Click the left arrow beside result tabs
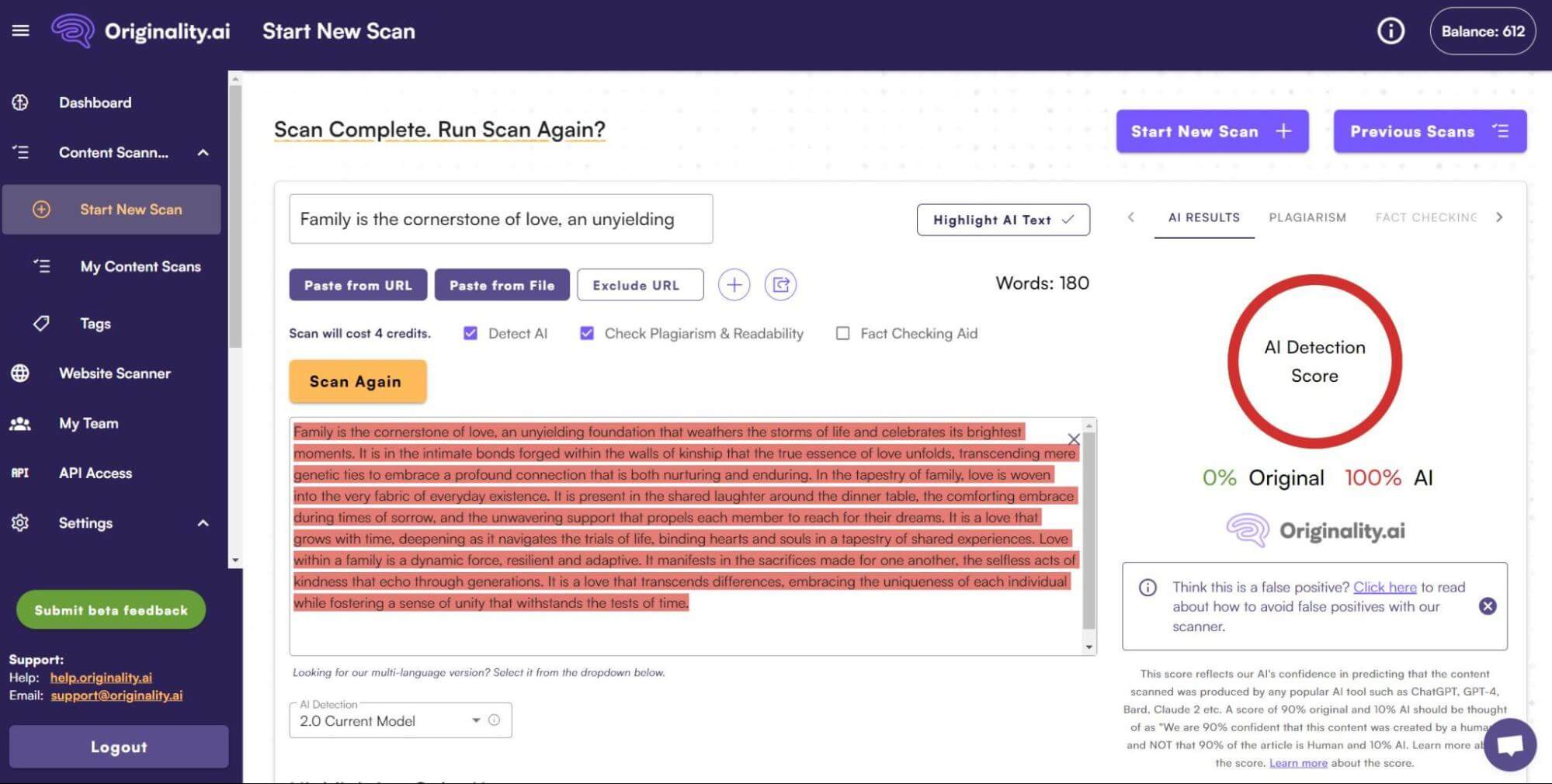Viewport: 1552px width, 784px height. (x=1131, y=217)
